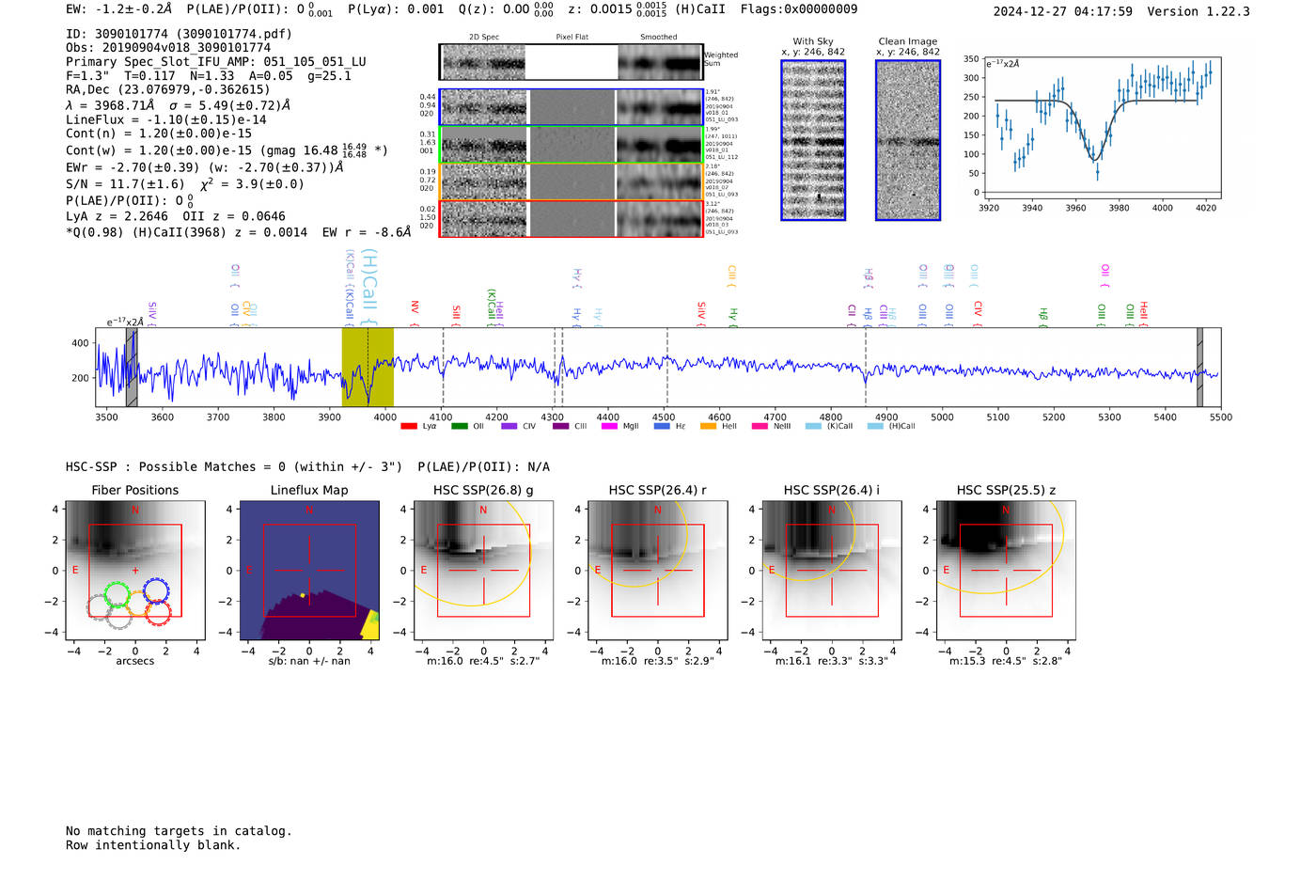Click the 'Version 1.22.3' label
Image resolution: width=1316 pixels, height=896 pixels.
click(1198, 11)
